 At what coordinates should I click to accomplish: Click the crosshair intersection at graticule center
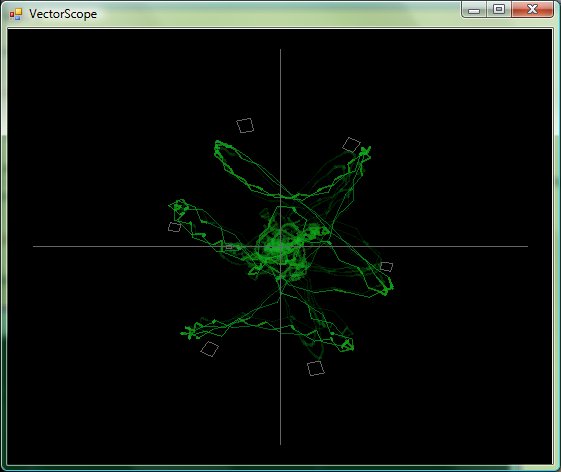(x=280, y=247)
